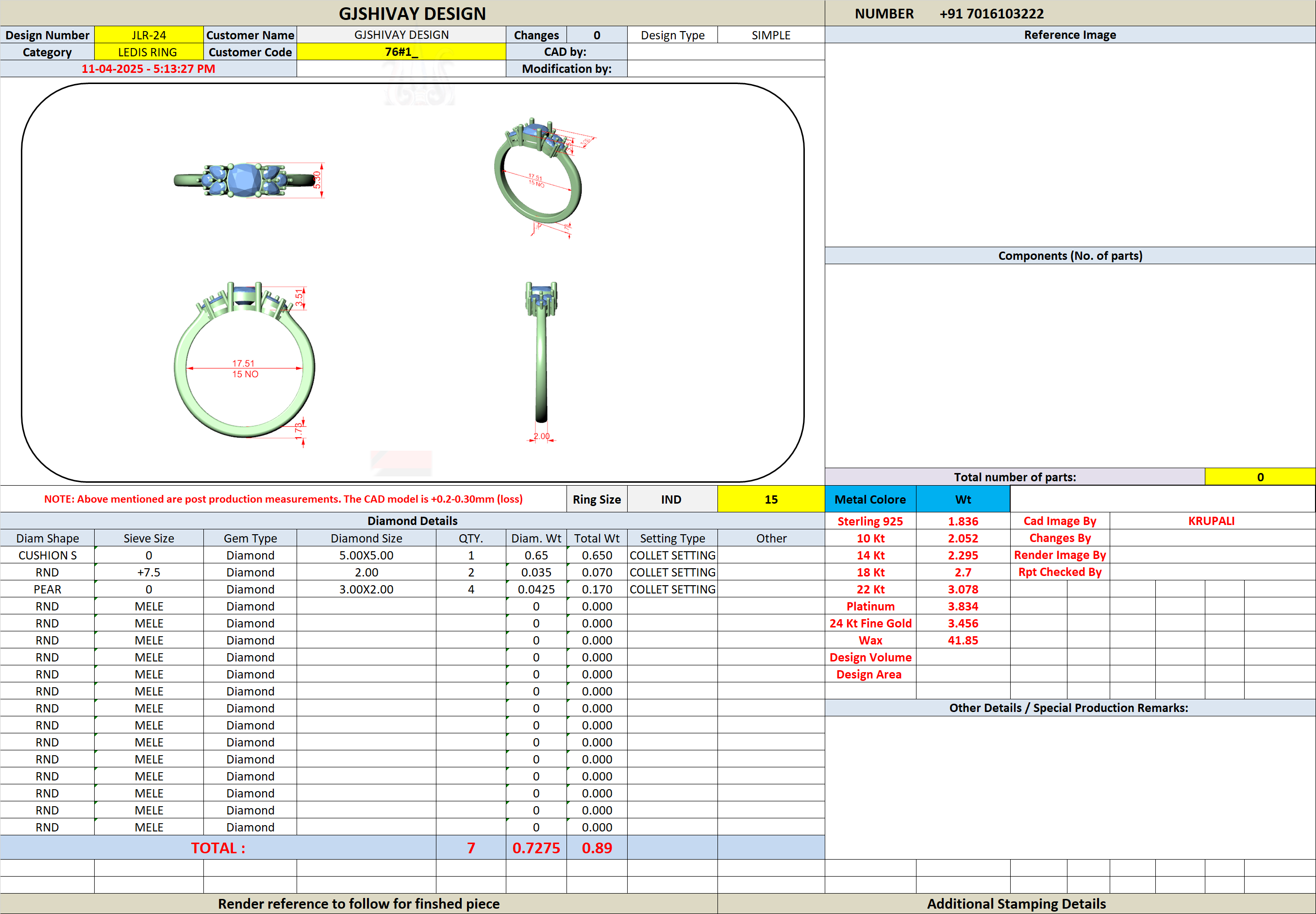The width and height of the screenshot is (1316, 914).
Task: Click the Design Volume label
Action: (871, 658)
